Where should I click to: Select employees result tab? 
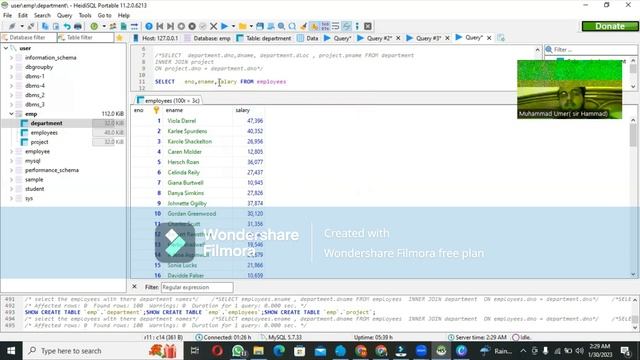click(169, 100)
